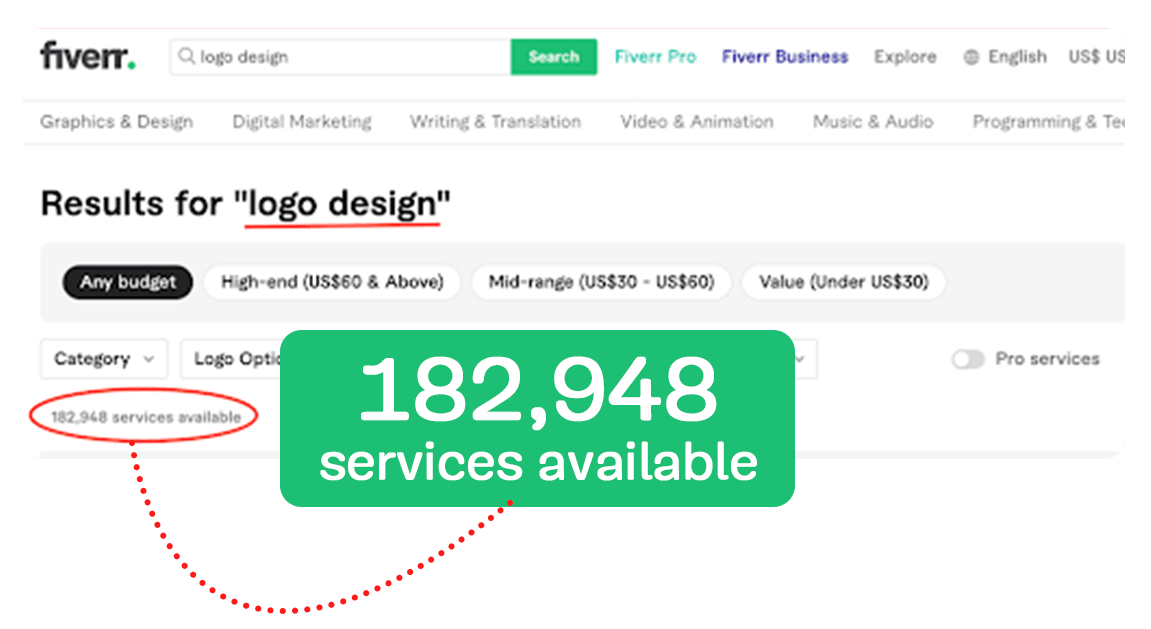1151x629 pixels.
Task: Go to Graphics & Design category
Action: coord(116,122)
